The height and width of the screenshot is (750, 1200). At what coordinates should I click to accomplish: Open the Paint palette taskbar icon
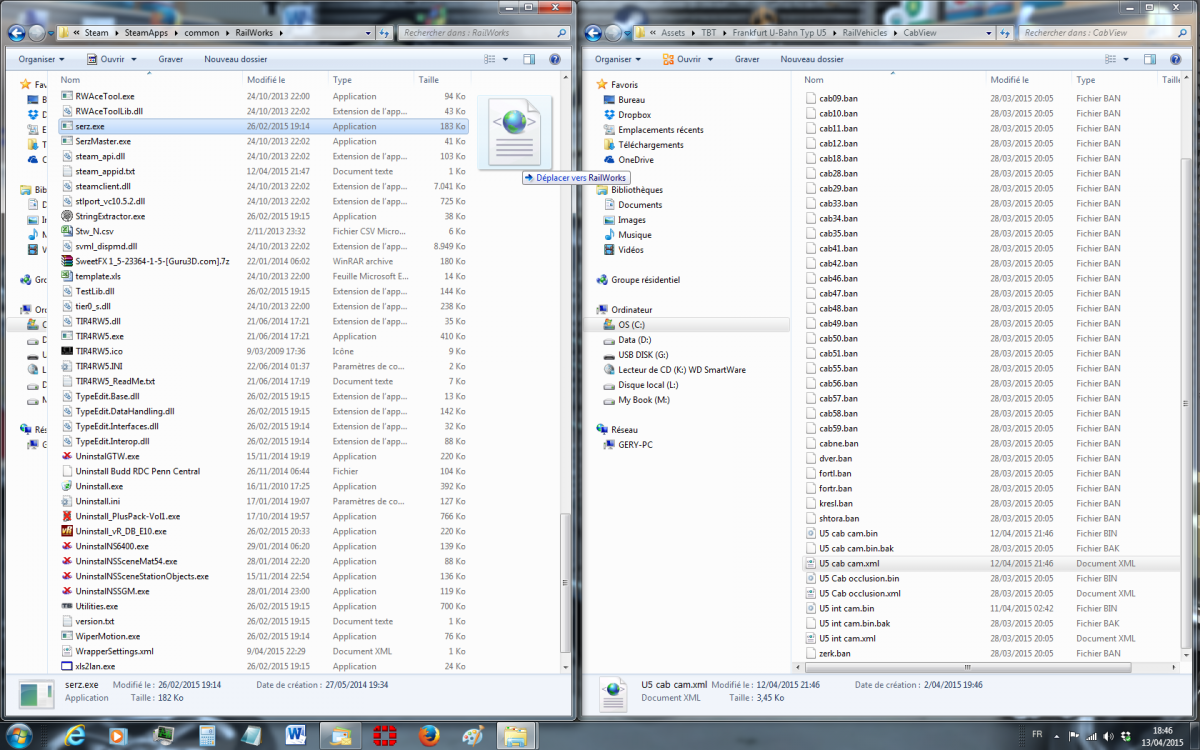click(473, 736)
